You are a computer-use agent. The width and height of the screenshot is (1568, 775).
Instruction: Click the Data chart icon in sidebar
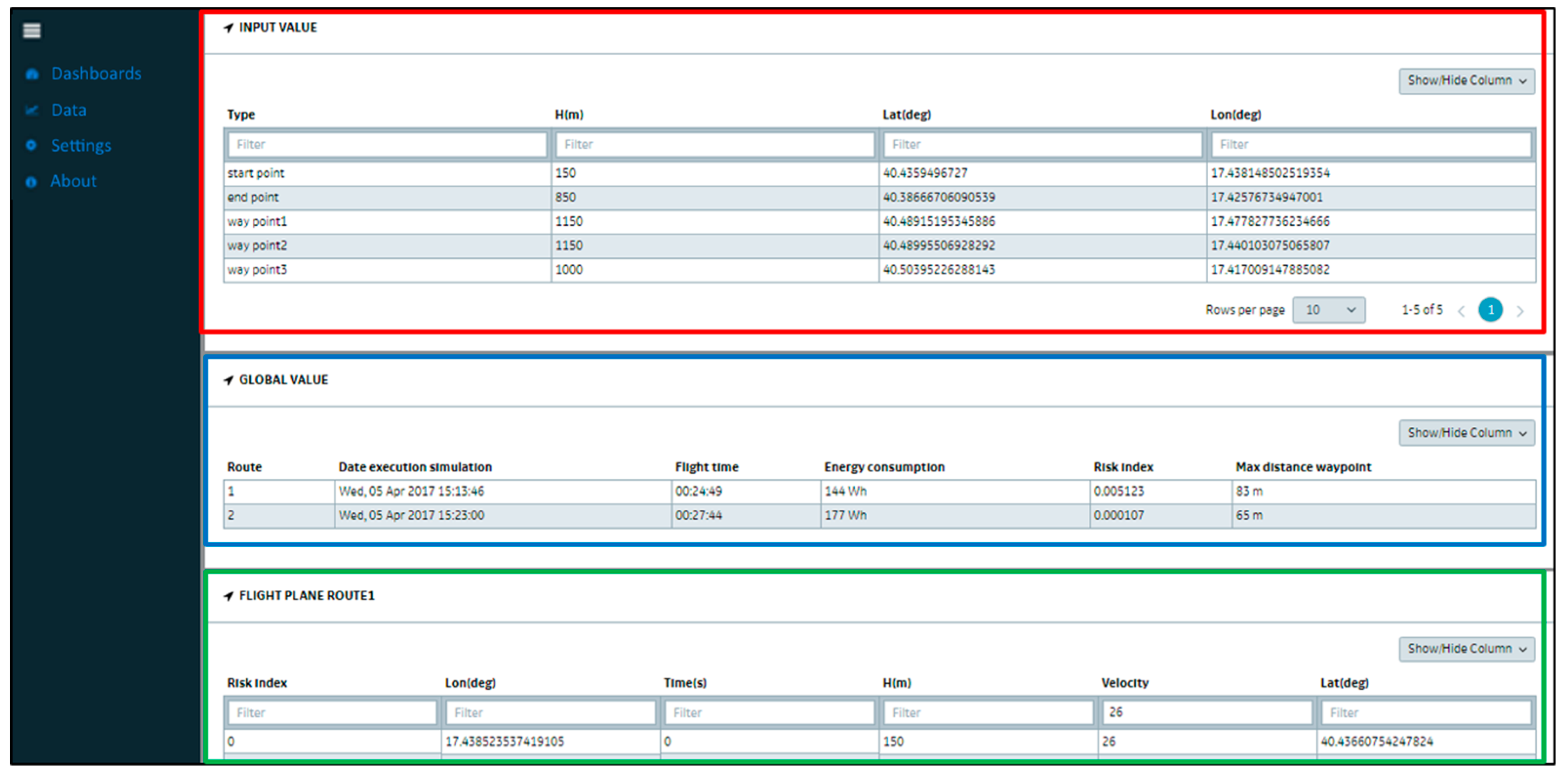click(32, 110)
